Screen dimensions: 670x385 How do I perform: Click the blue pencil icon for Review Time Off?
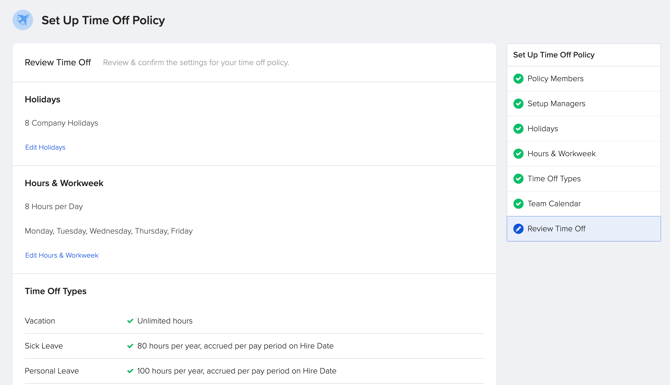[x=518, y=229]
